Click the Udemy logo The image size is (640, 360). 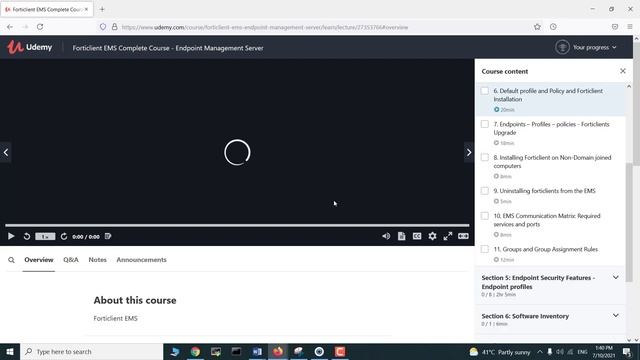click(29, 47)
